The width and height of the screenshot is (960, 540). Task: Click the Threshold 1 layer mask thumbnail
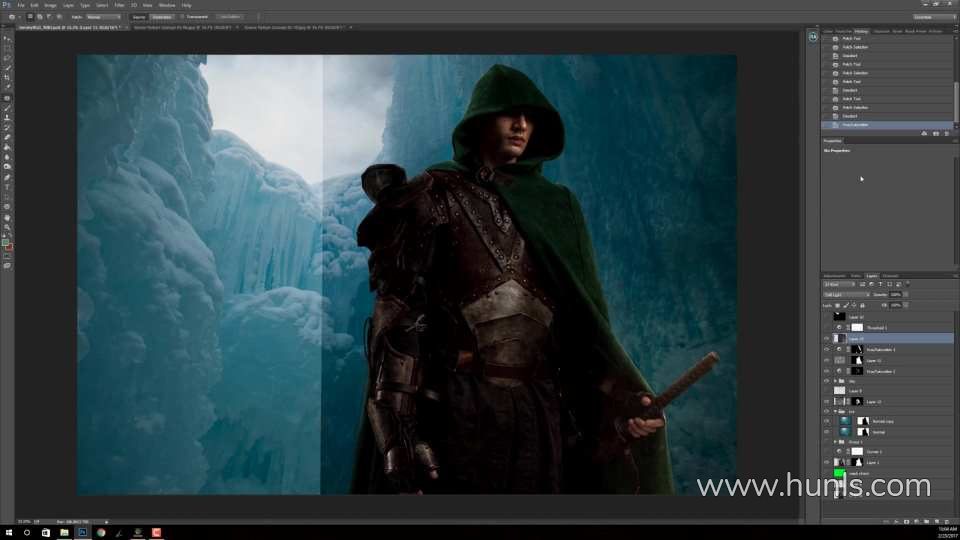click(856, 328)
